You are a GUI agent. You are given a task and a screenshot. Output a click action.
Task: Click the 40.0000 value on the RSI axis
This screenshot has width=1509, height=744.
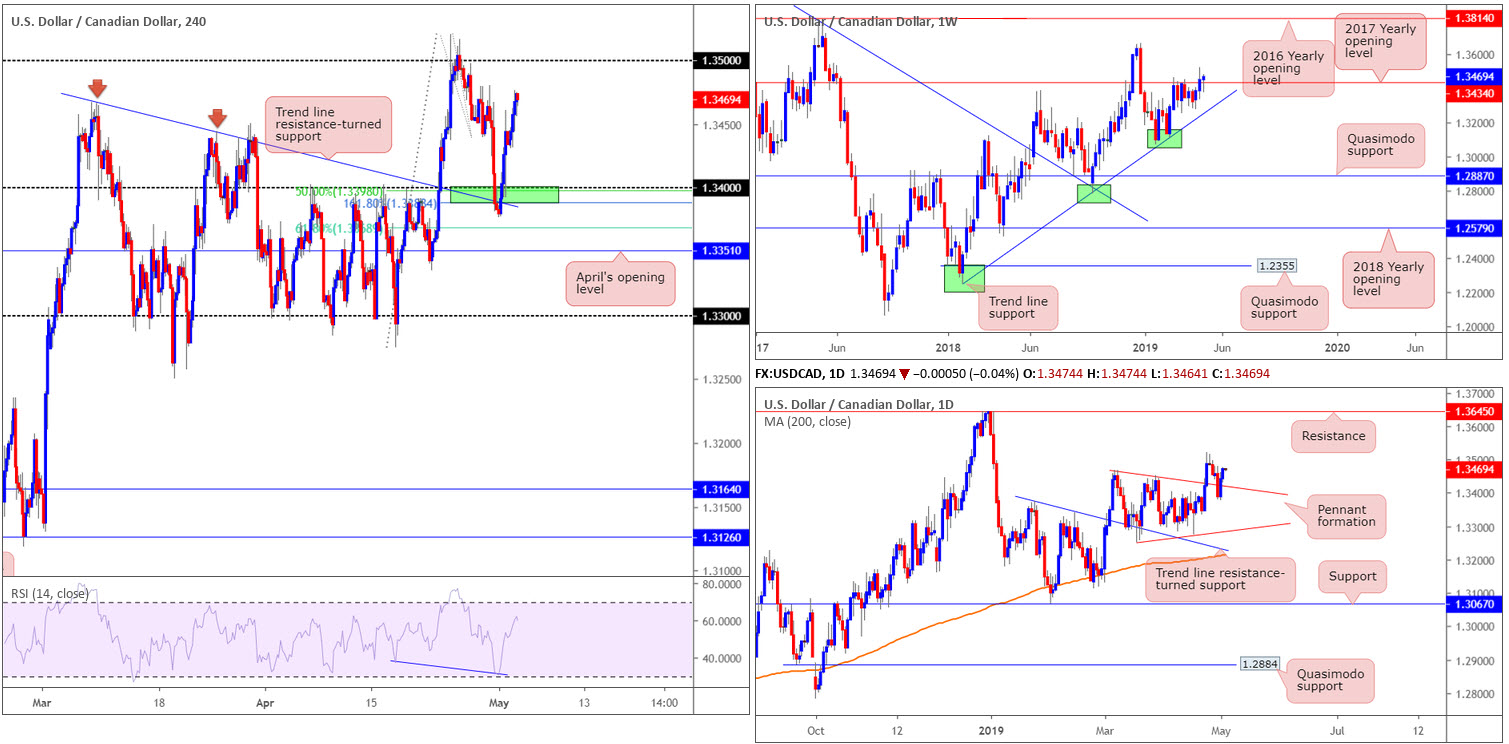(720, 659)
